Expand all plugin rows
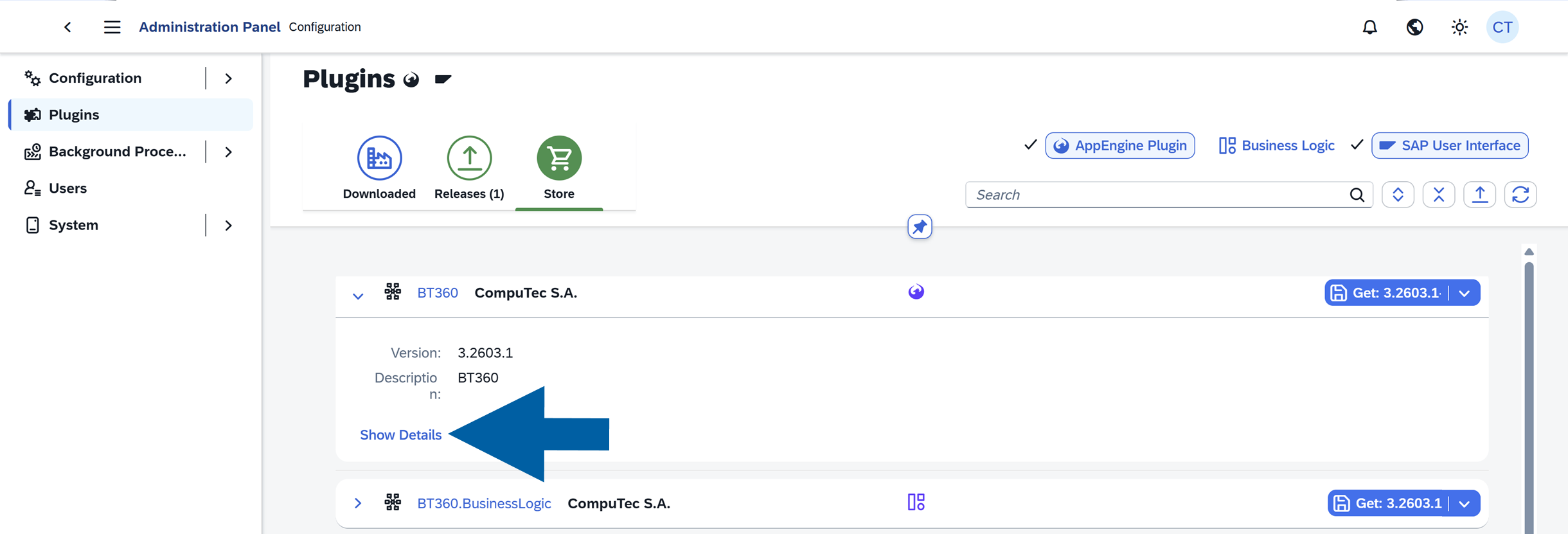 coord(1398,195)
